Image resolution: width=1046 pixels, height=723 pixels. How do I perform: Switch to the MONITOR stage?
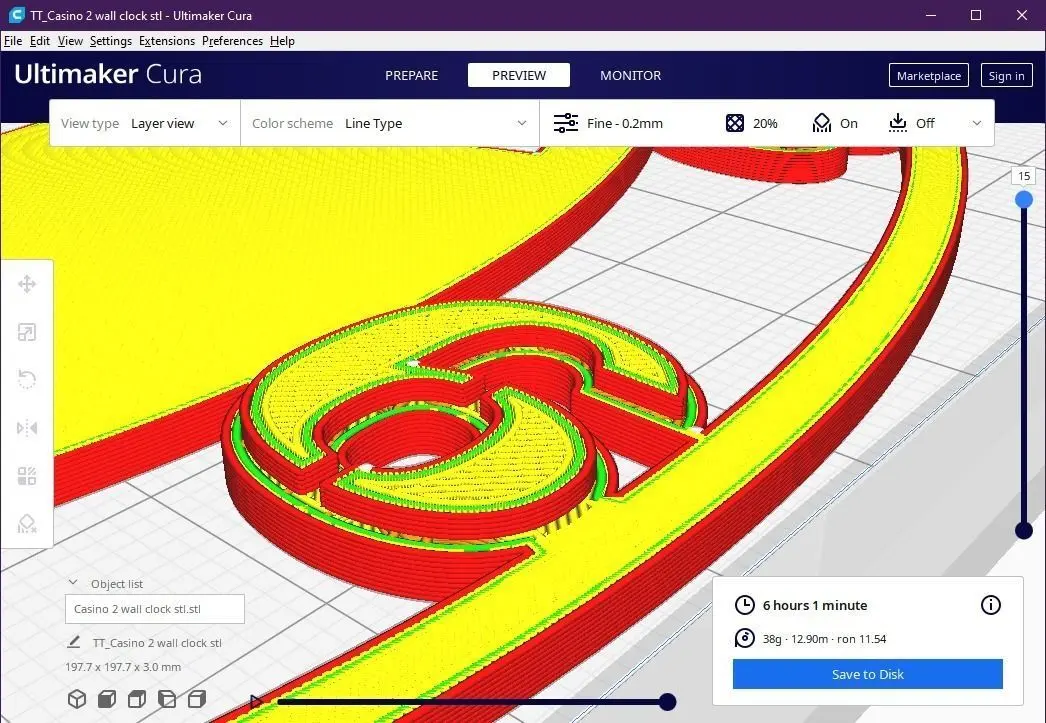[630, 75]
